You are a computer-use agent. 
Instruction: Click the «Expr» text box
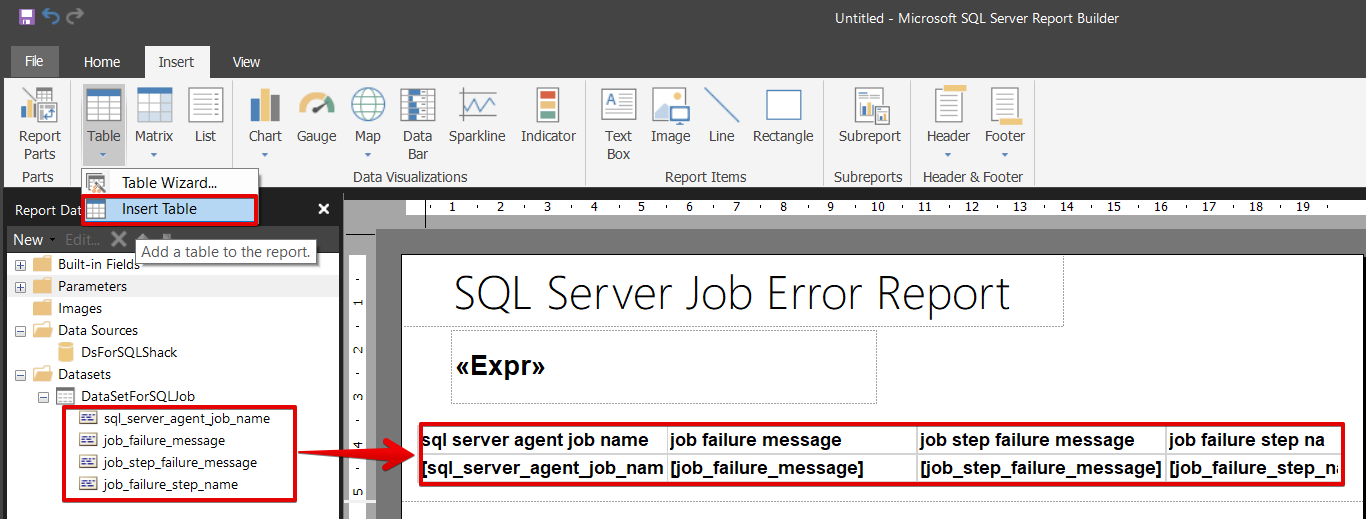click(664, 367)
